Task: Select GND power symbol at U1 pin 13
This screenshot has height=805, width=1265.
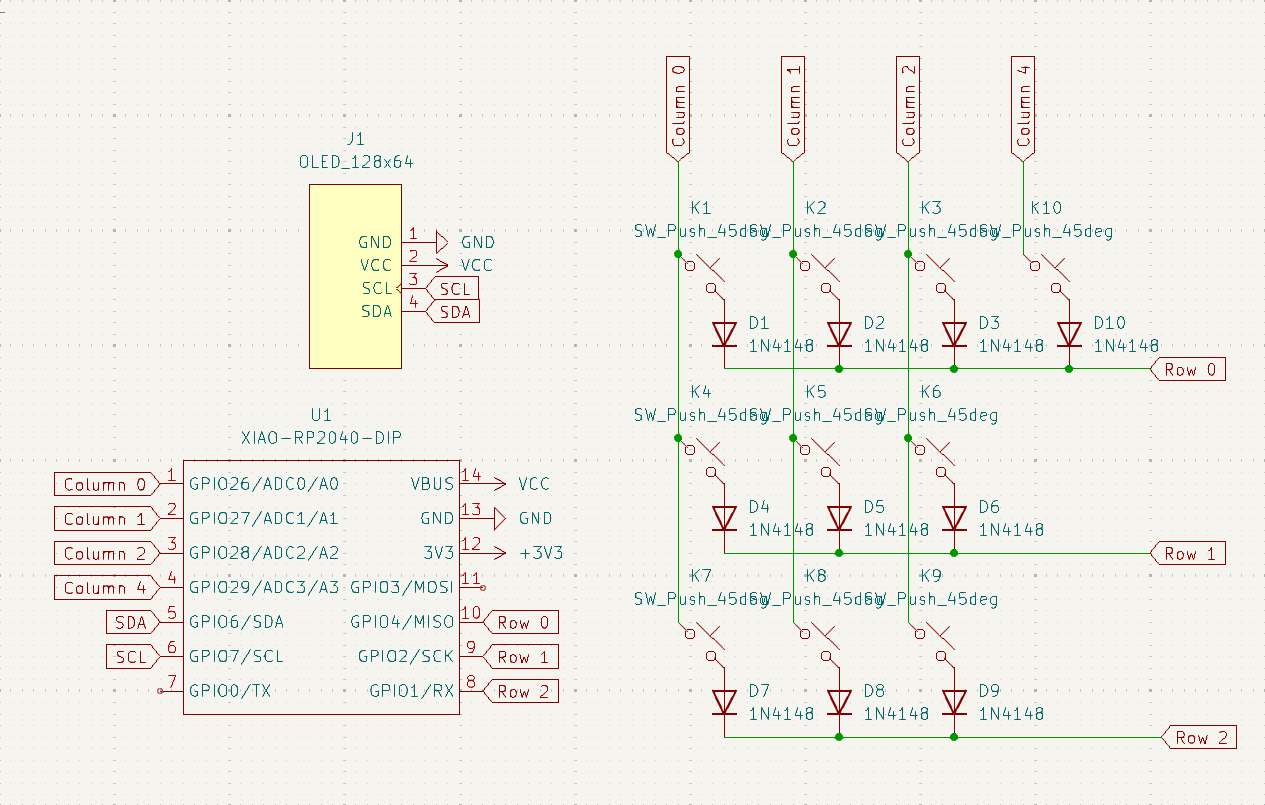Action: point(500,518)
